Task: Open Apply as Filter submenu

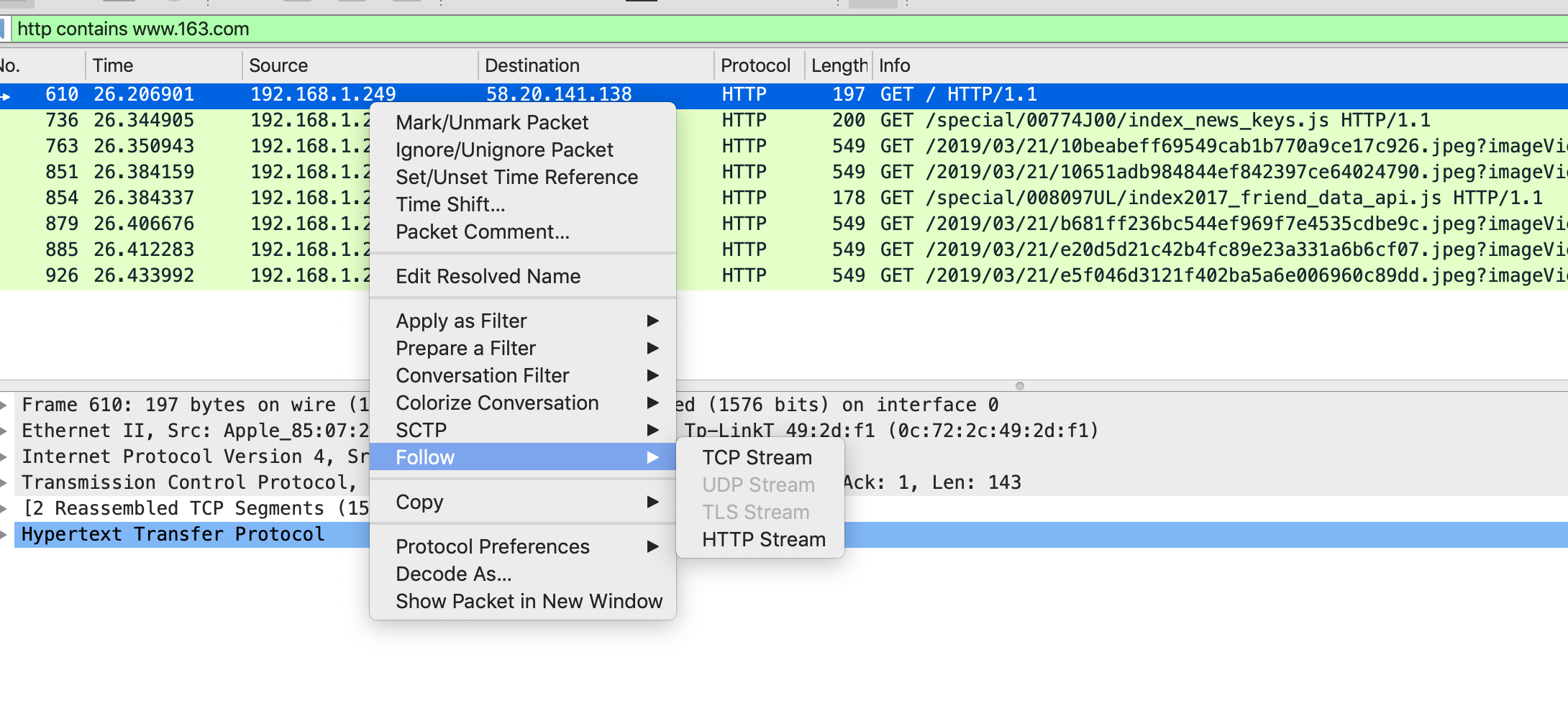Action: (x=523, y=321)
